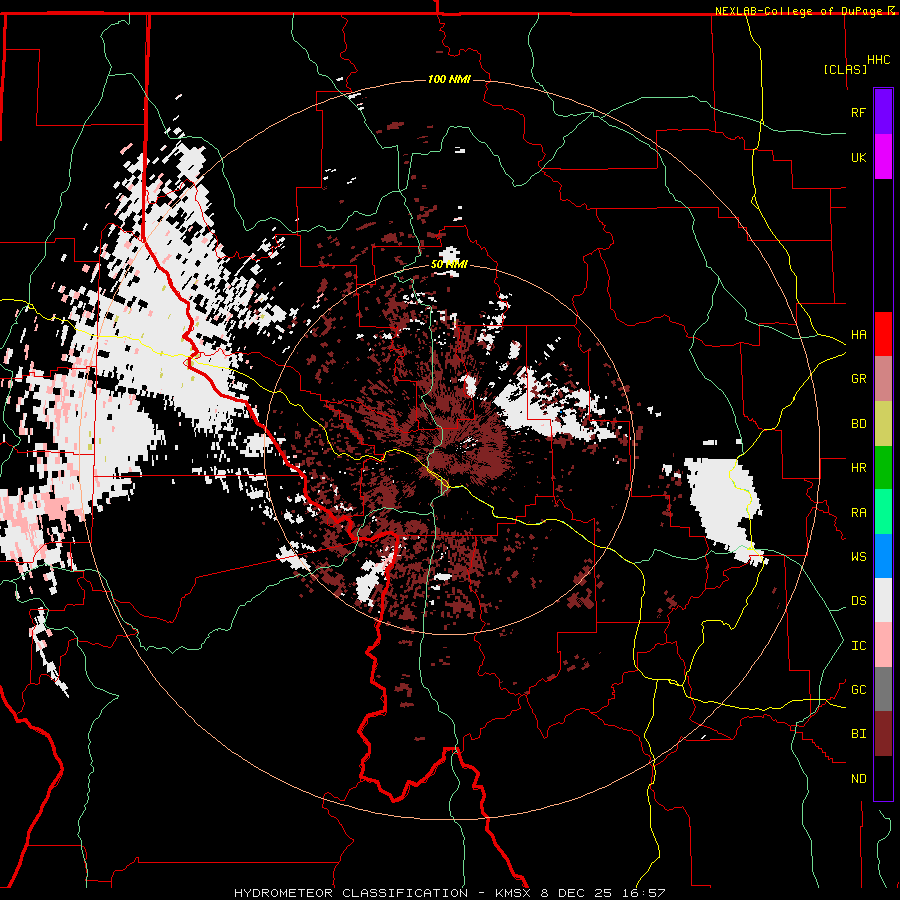Click the UK legend label
Image resolution: width=900 pixels, height=900 pixels.
858,157
